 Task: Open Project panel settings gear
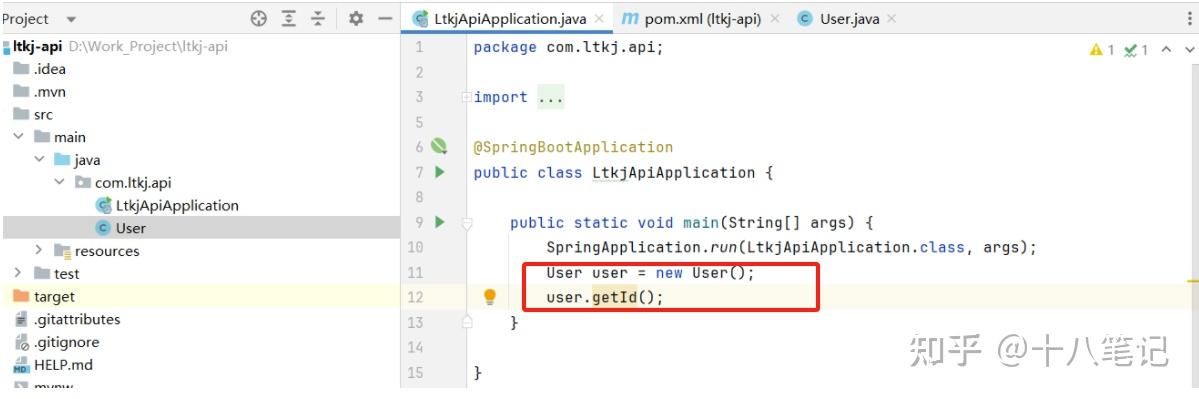tap(356, 19)
